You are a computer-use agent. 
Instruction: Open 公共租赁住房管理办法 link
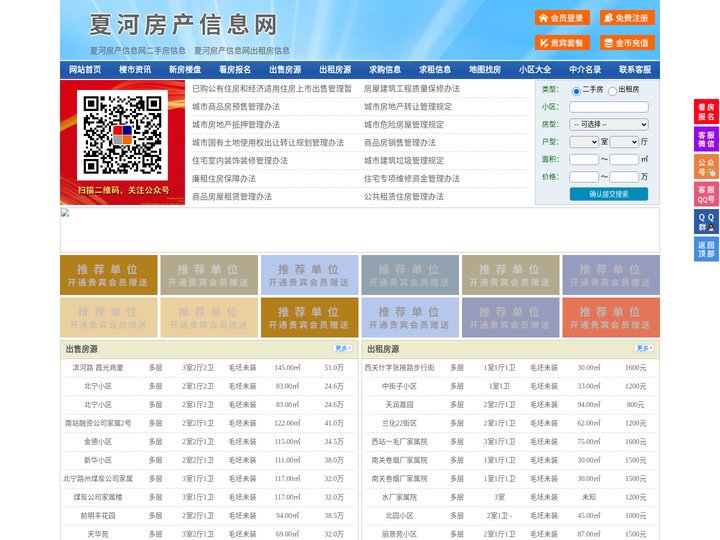click(404, 197)
